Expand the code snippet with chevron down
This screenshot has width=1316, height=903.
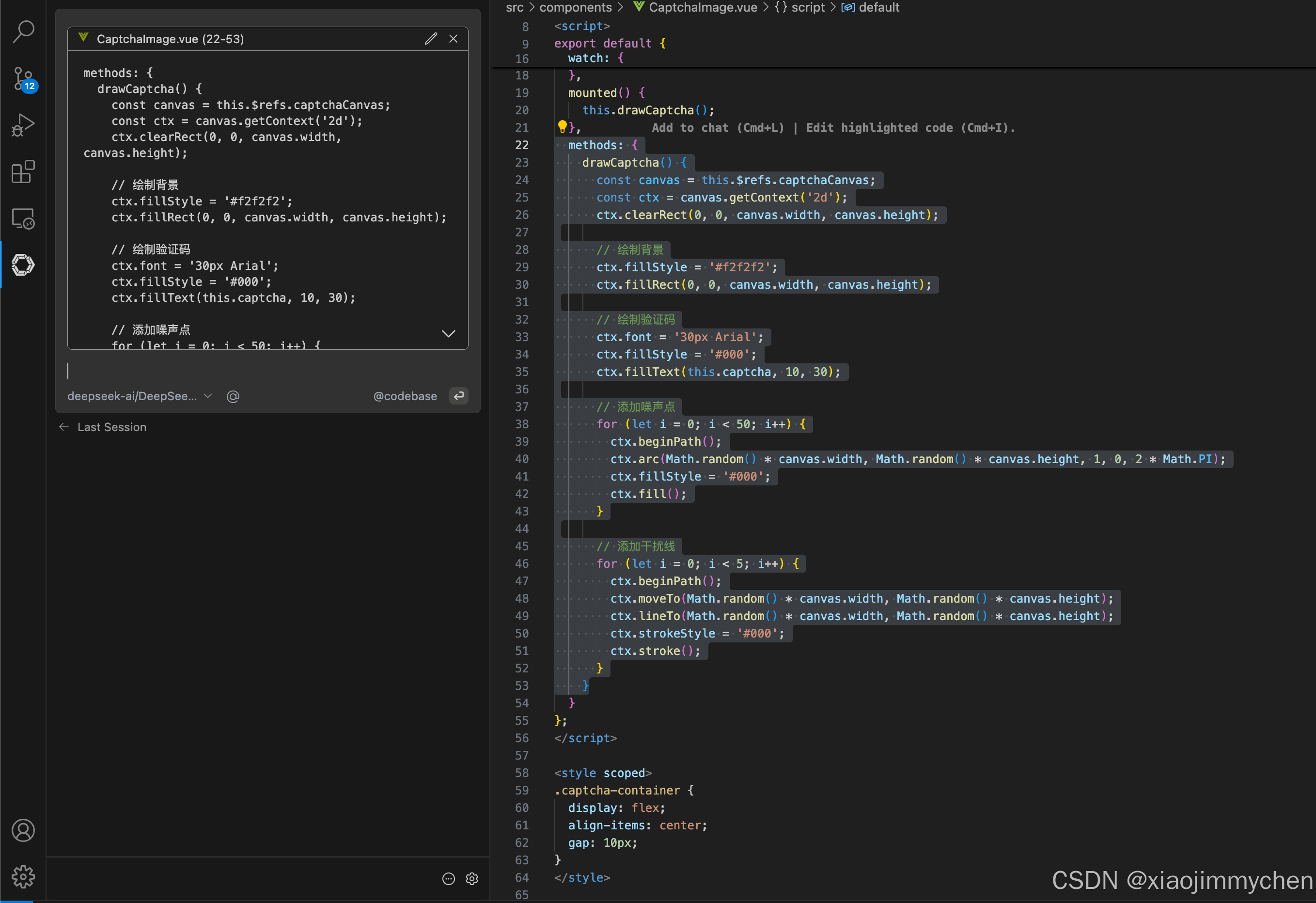tap(449, 333)
